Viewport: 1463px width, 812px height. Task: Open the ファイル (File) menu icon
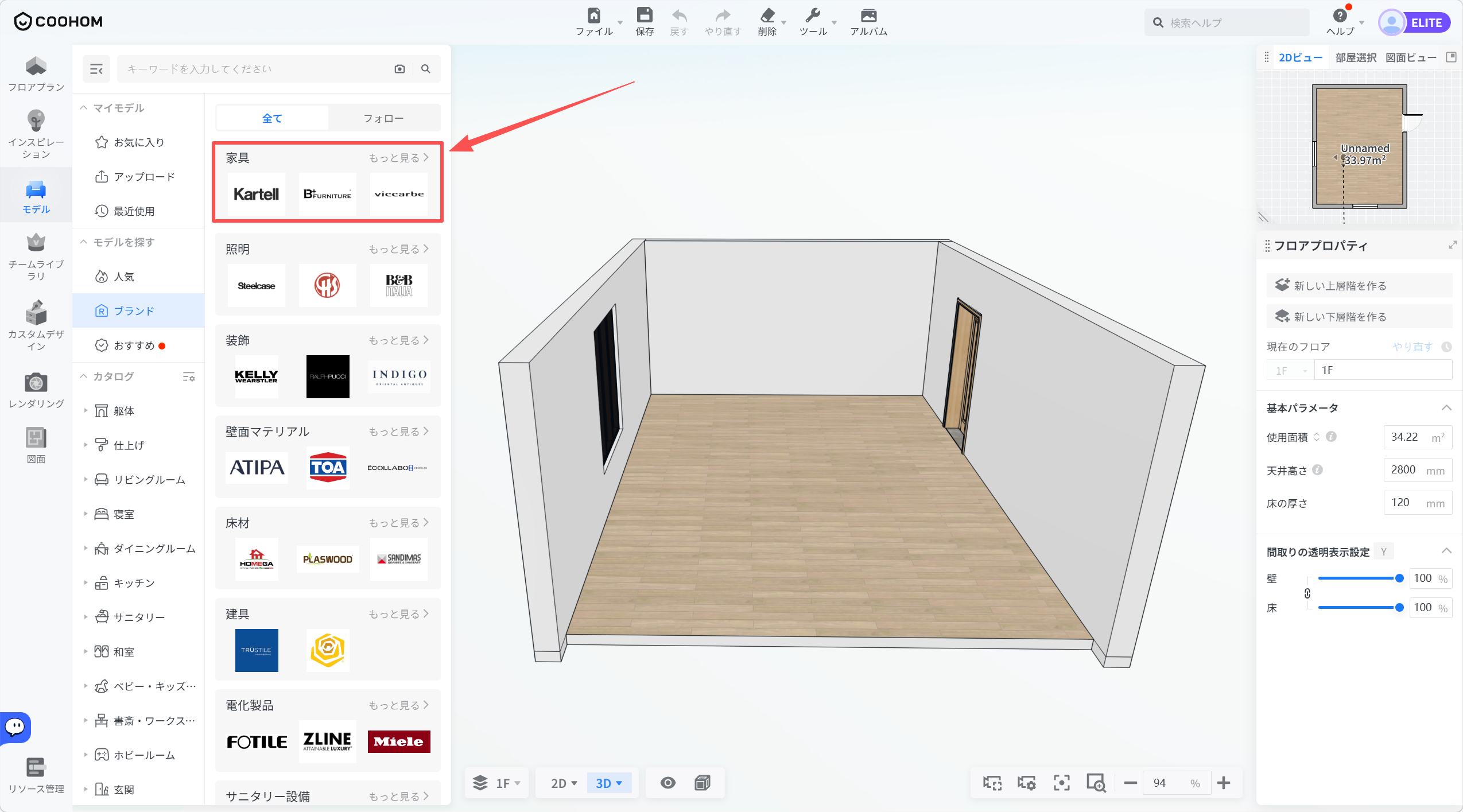[594, 22]
